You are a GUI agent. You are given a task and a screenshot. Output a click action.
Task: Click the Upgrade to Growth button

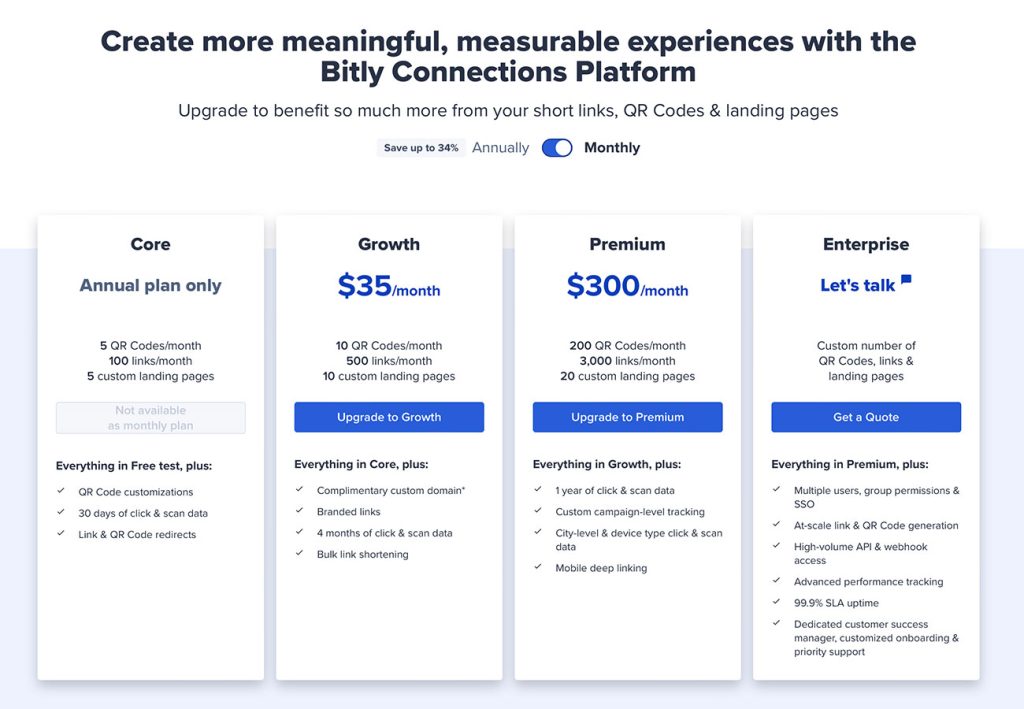click(x=389, y=417)
